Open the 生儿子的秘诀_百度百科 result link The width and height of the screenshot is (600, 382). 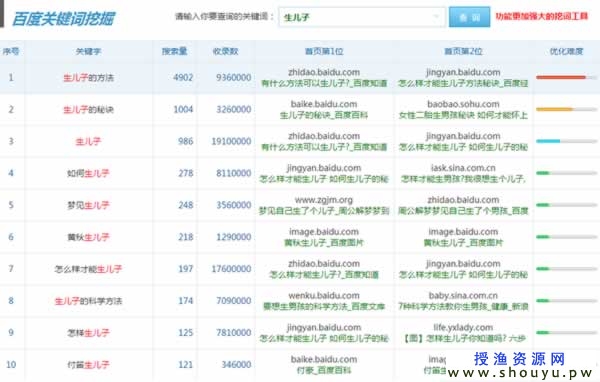[x=324, y=115]
